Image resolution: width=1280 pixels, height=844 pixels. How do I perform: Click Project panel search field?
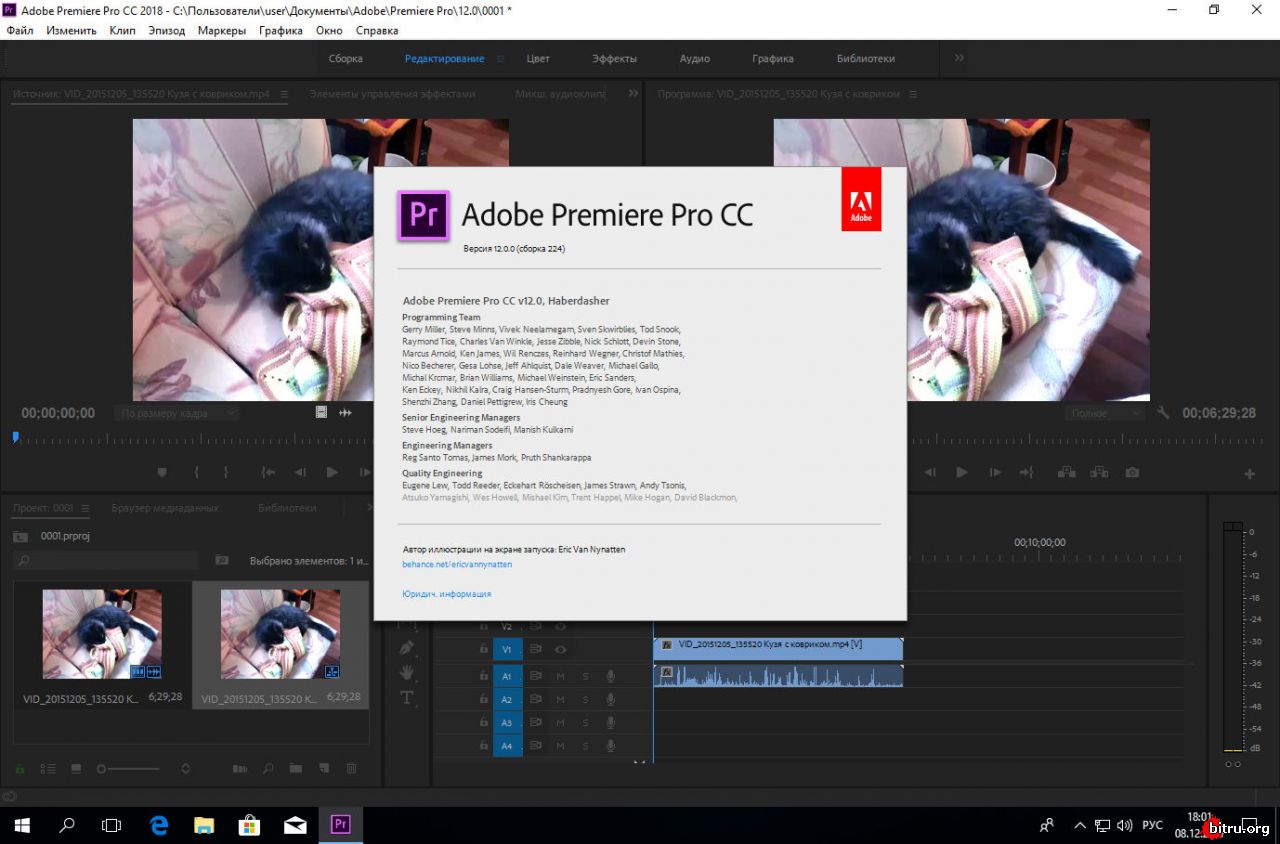107,561
